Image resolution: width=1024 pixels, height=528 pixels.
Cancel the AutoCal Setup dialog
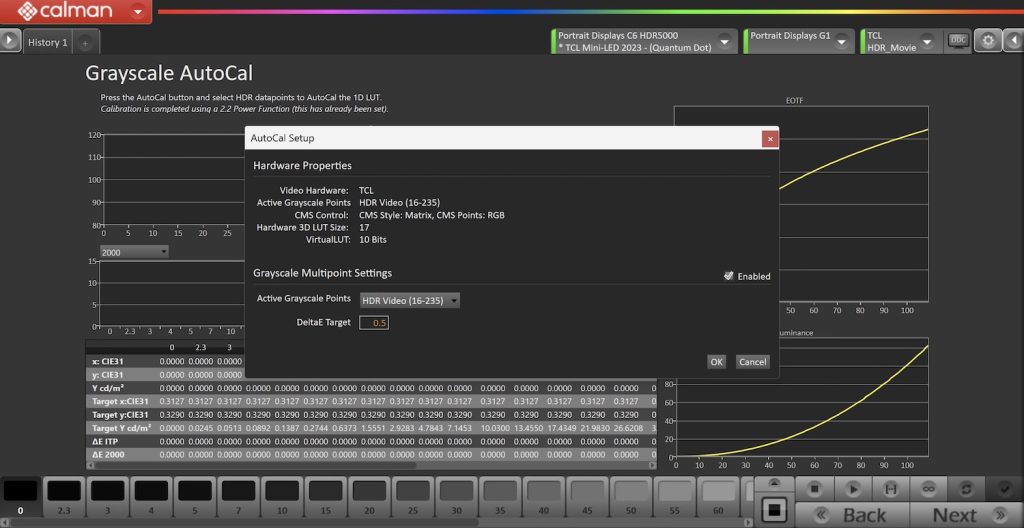[x=752, y=362]
